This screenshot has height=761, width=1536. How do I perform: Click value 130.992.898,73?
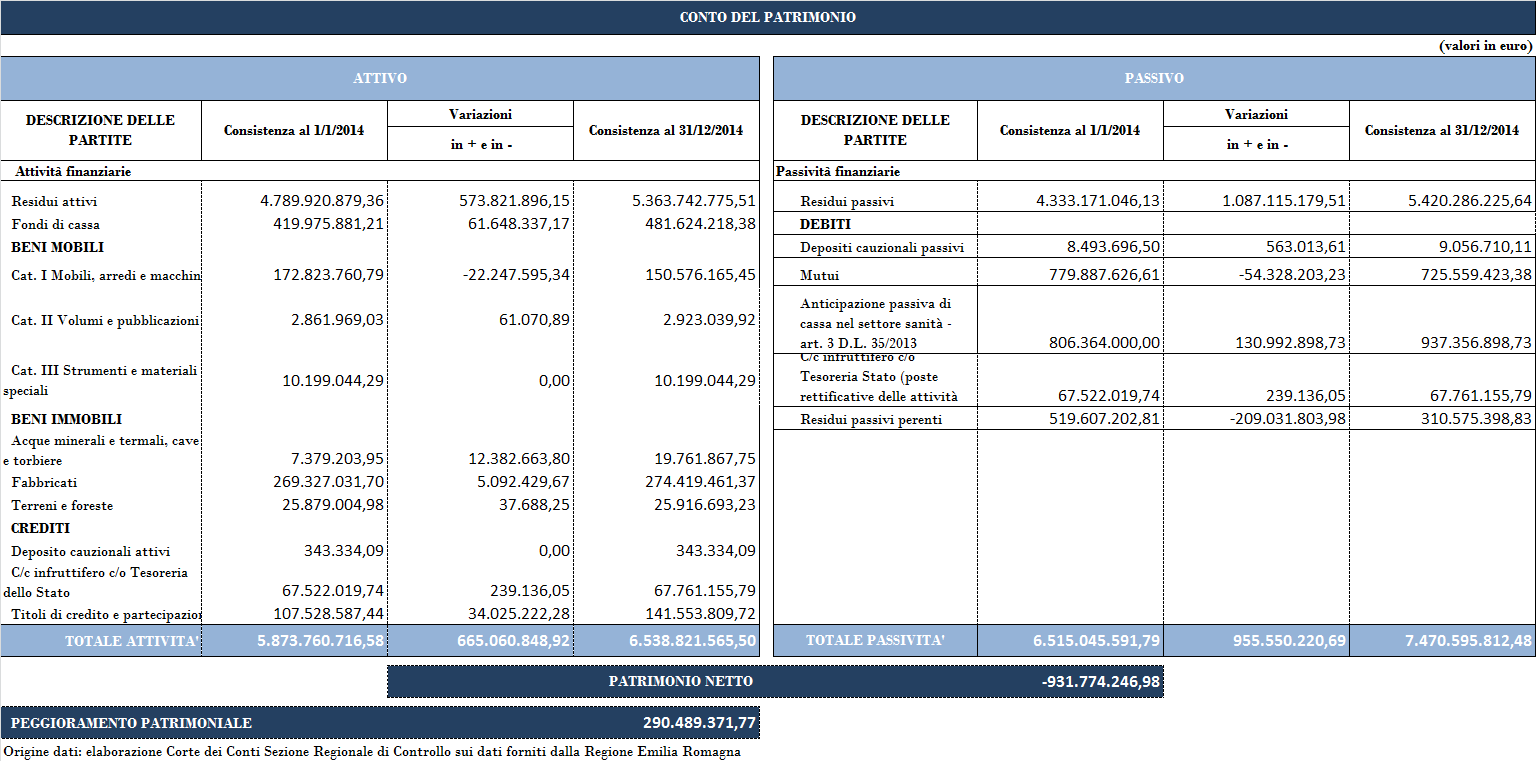(1290, 342)
